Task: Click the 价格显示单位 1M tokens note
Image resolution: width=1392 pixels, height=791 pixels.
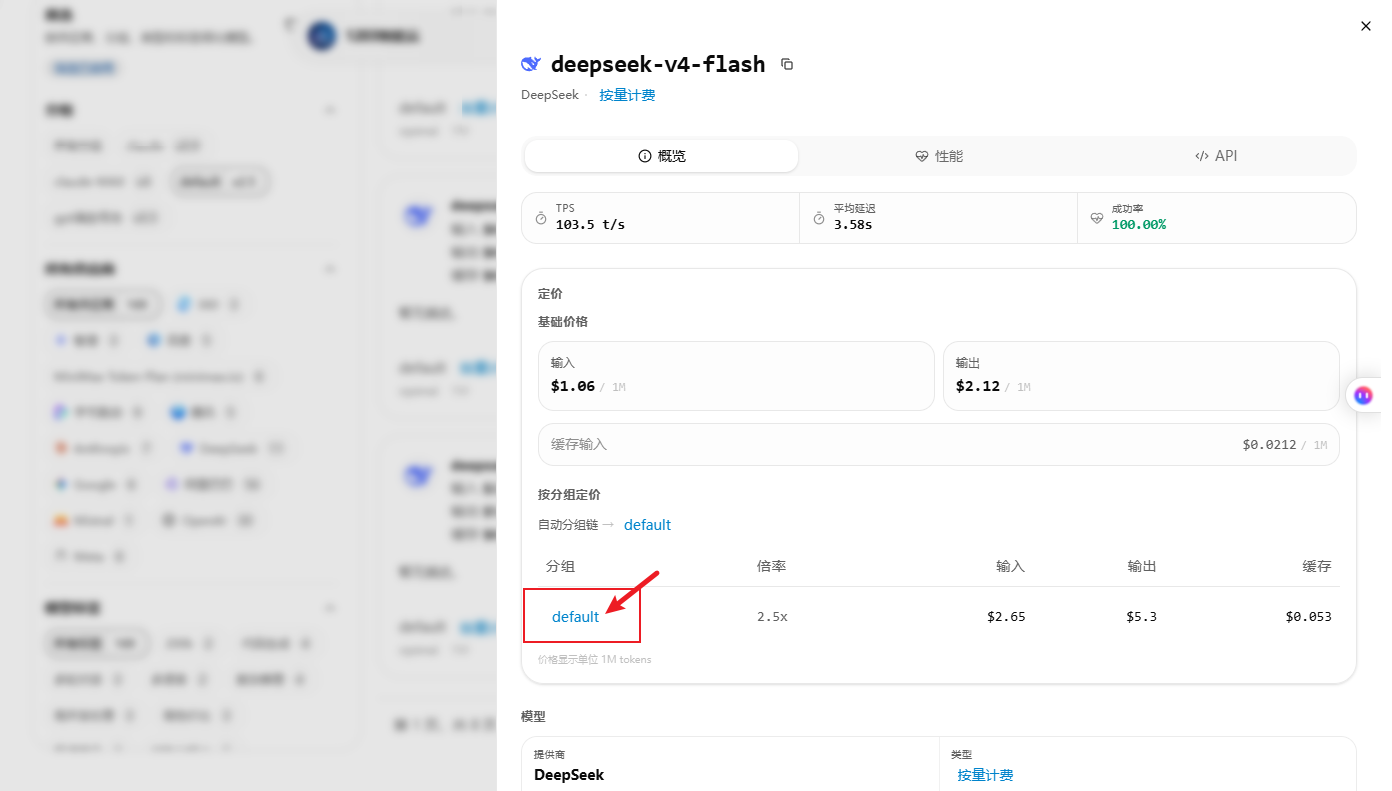Action: 594,660
